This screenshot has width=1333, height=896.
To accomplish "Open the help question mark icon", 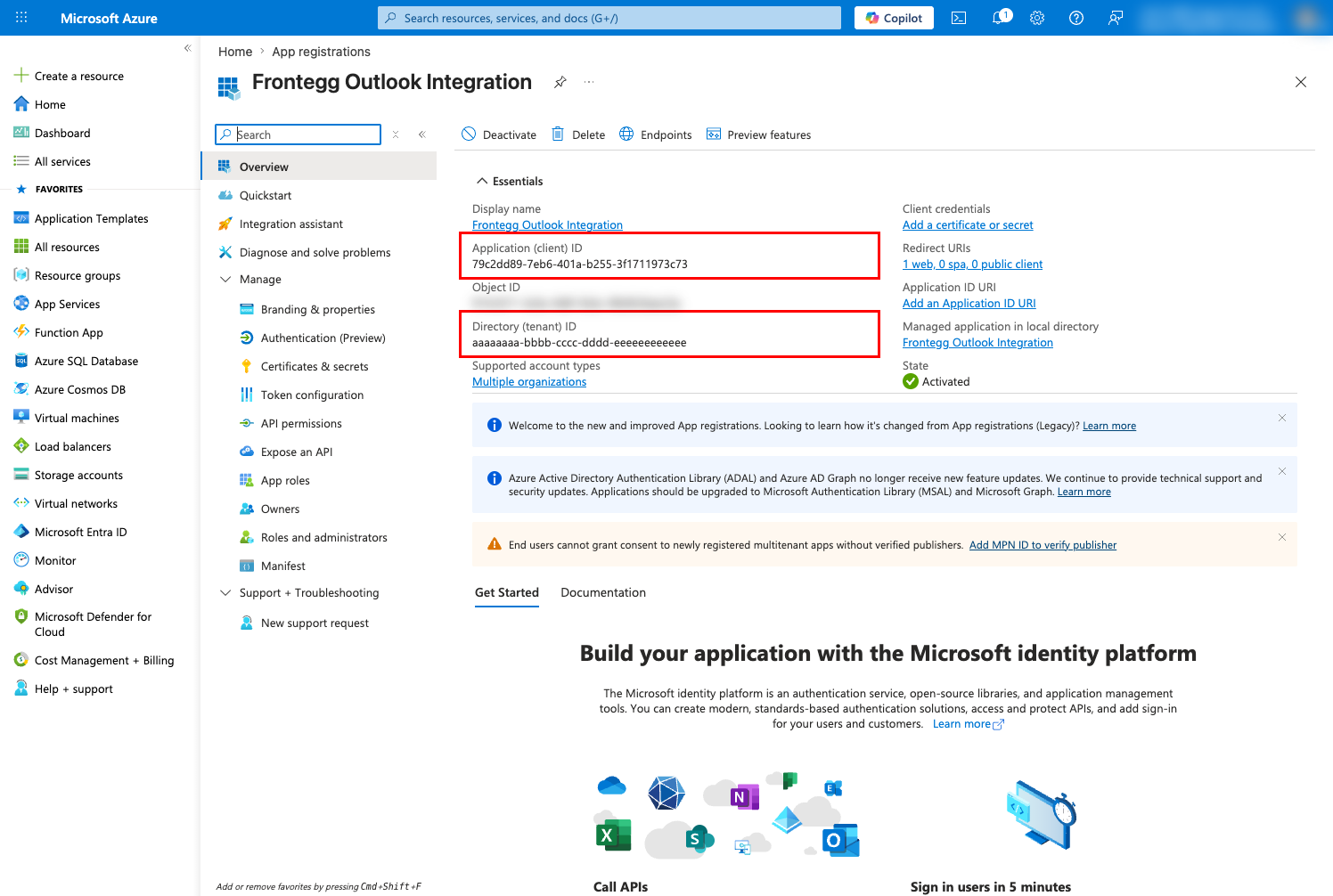I will point(1076,18).
